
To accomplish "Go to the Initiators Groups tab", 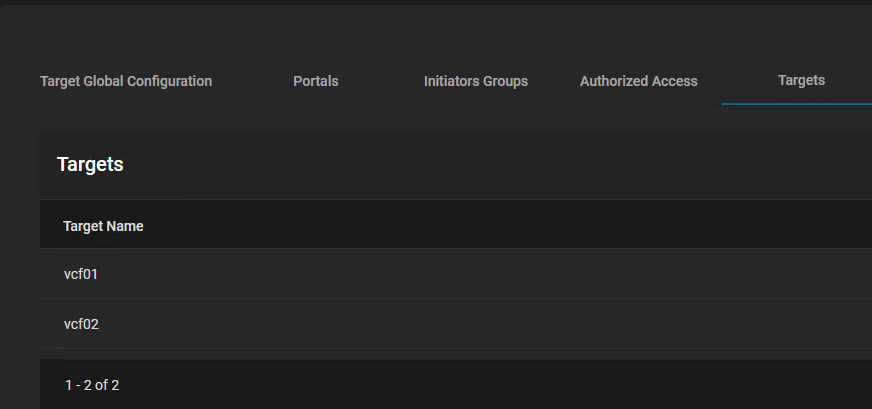I will [475, 81].
